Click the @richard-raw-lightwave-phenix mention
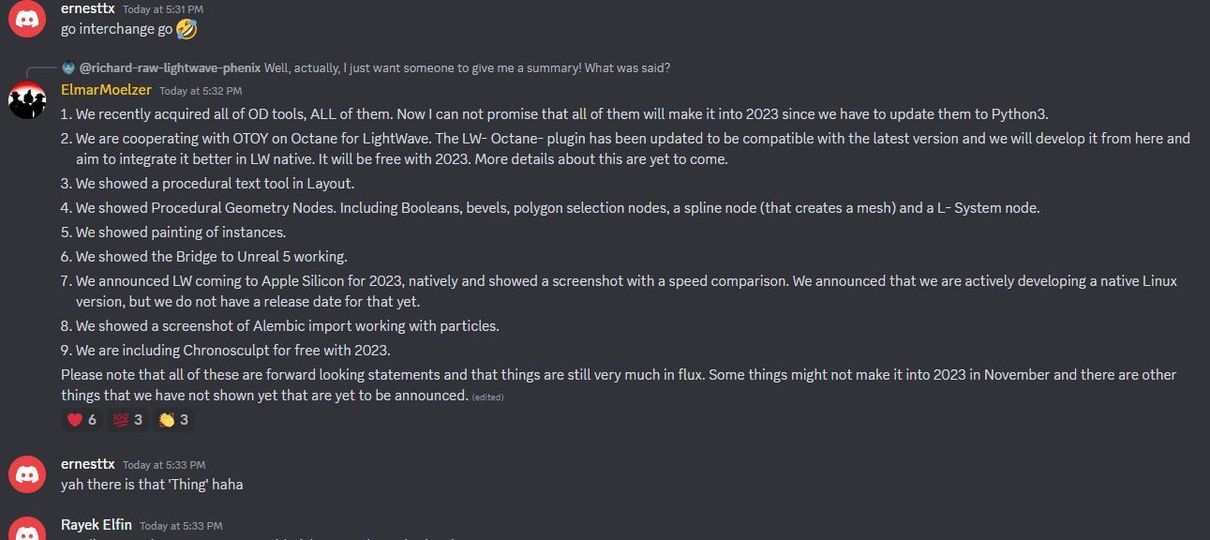The width and height of the screenshot is (1210, 540). point(170,68)
